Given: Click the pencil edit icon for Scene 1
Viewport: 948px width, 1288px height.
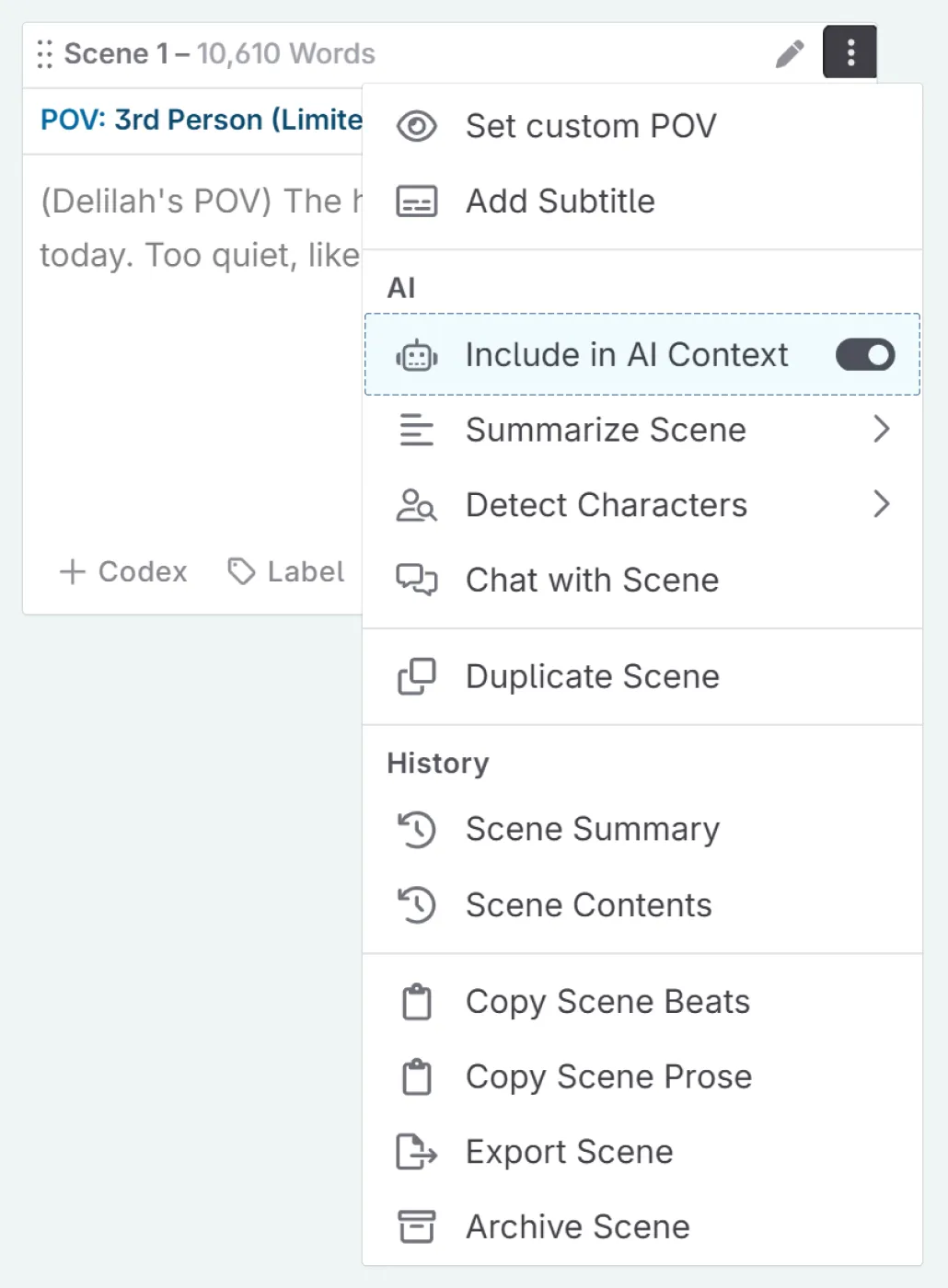Looking at the screenshot, I should [x=789, y=54].
